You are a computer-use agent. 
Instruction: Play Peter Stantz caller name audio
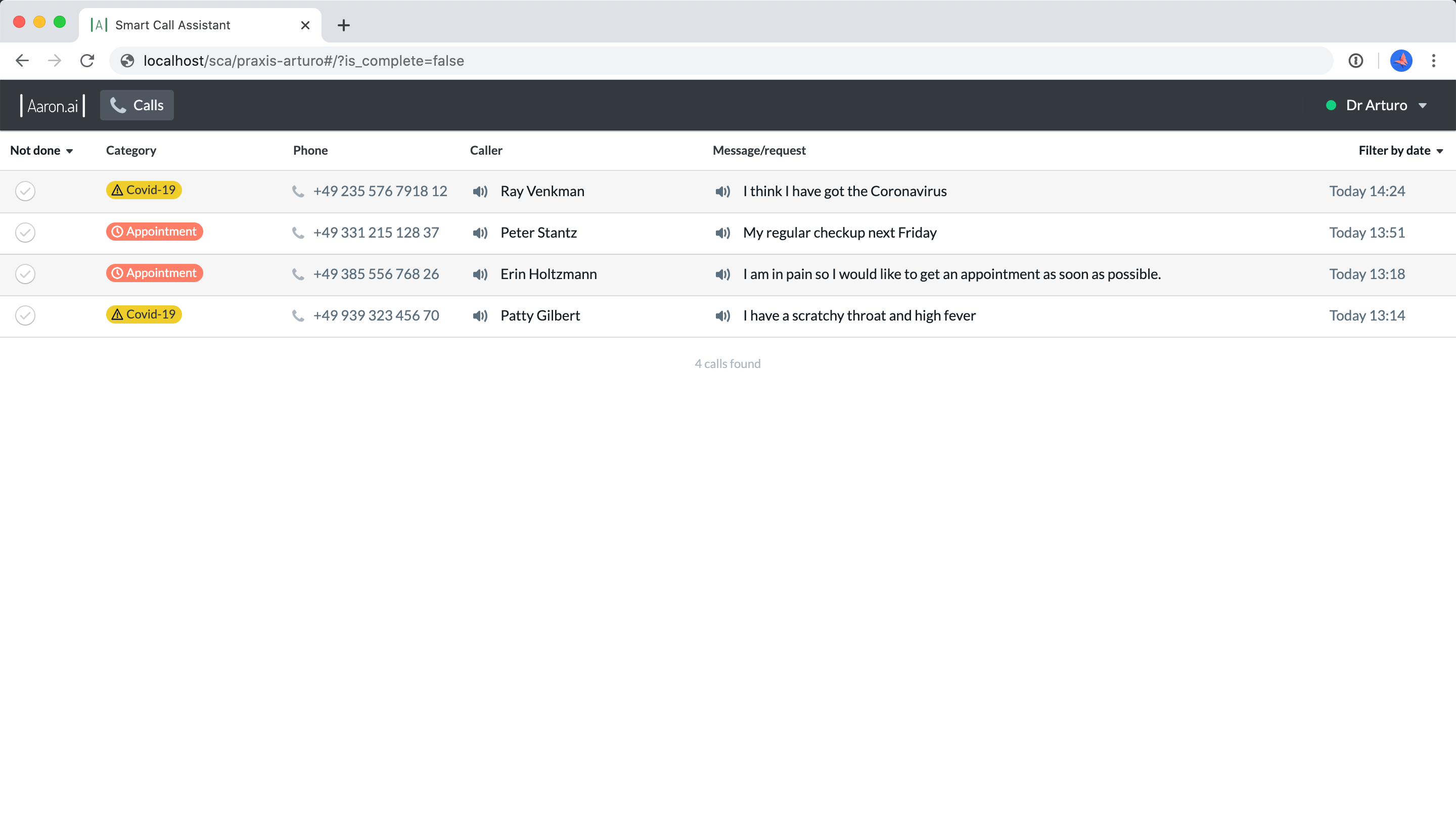[x=480, y=233]
